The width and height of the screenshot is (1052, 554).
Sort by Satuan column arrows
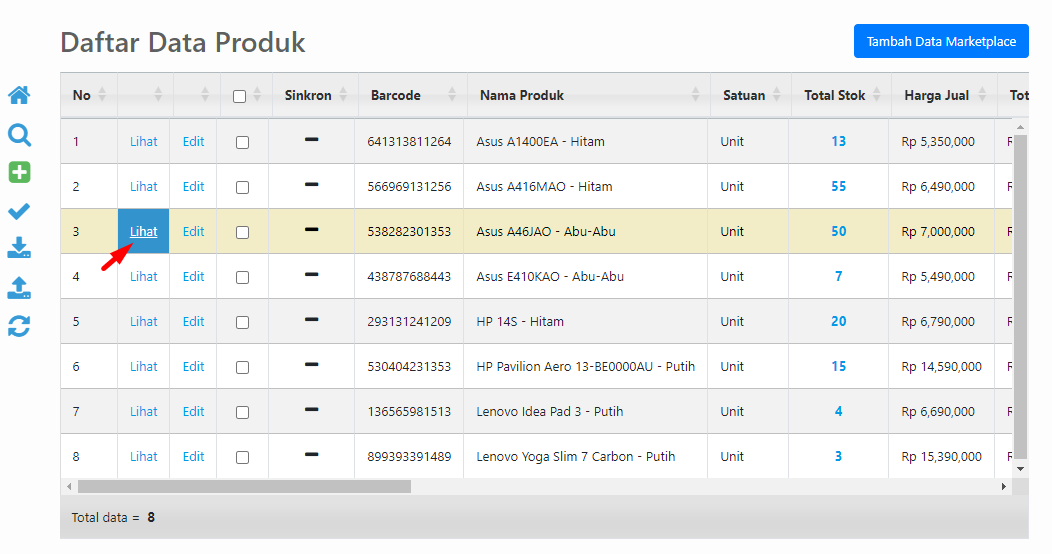776,95
